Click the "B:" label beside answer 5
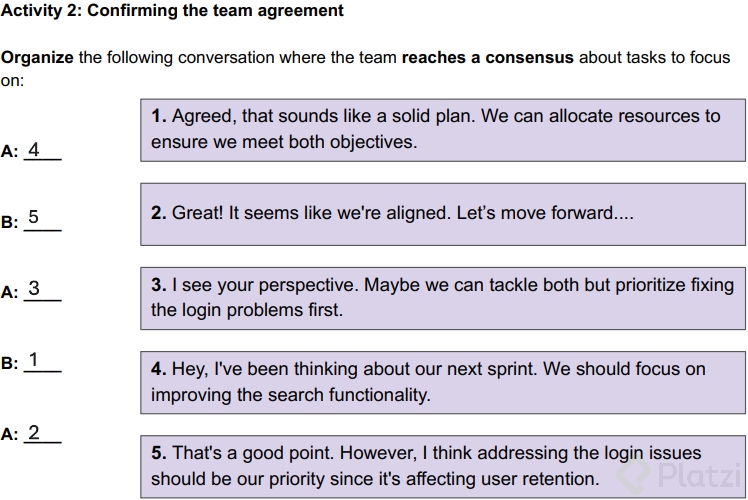Screen dimensions: 748x500 (x=10, y=222)
